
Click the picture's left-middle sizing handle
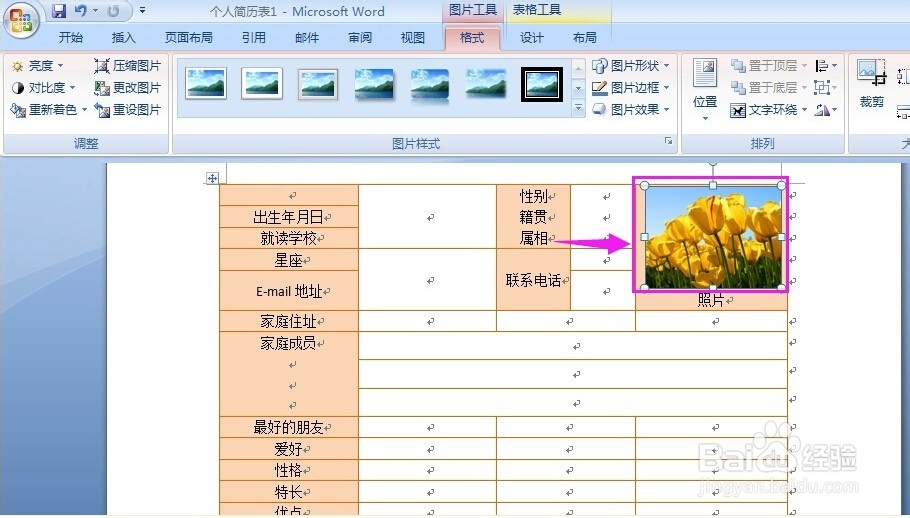coord(644,237)
